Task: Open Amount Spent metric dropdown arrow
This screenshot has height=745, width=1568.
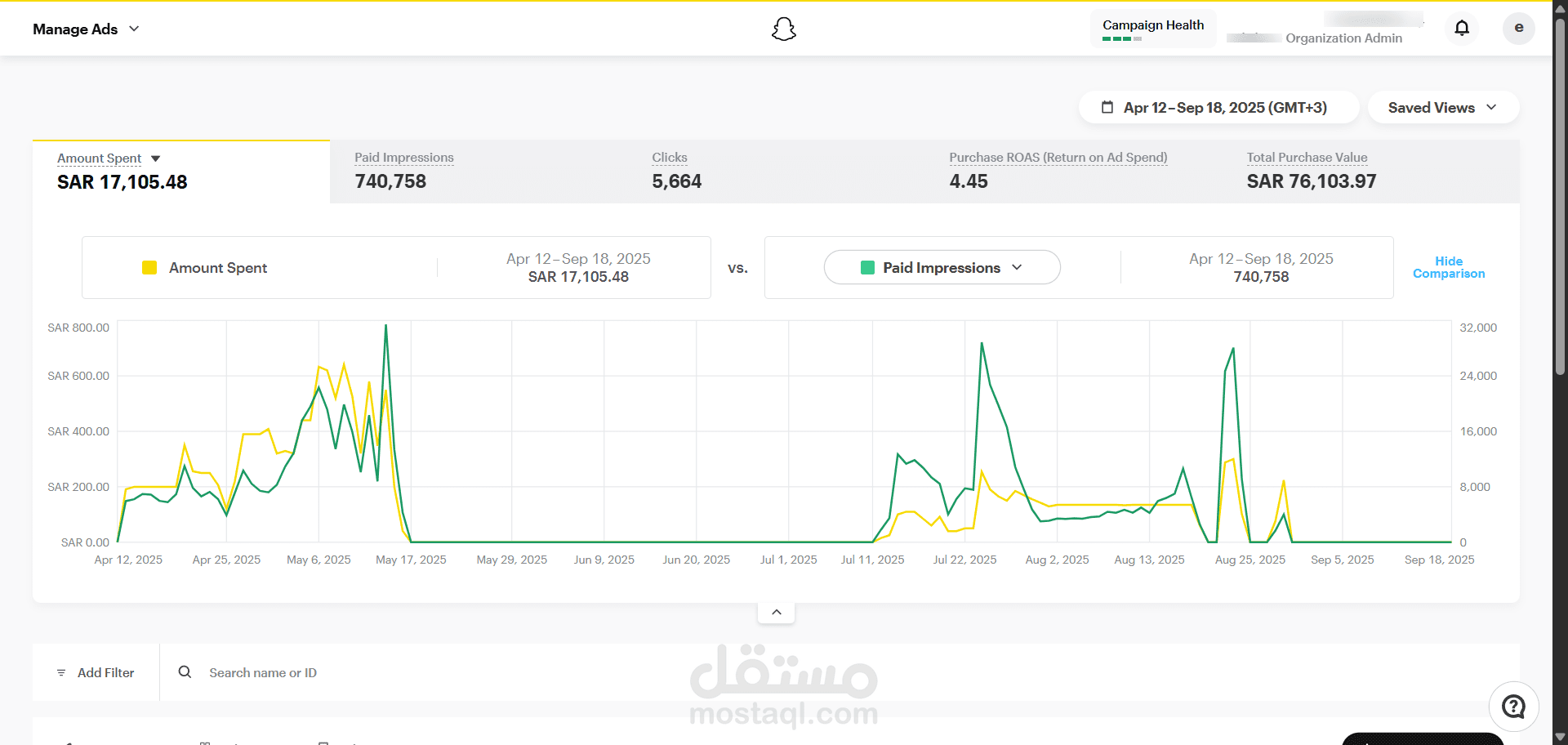Action: (x=156, y=158)
